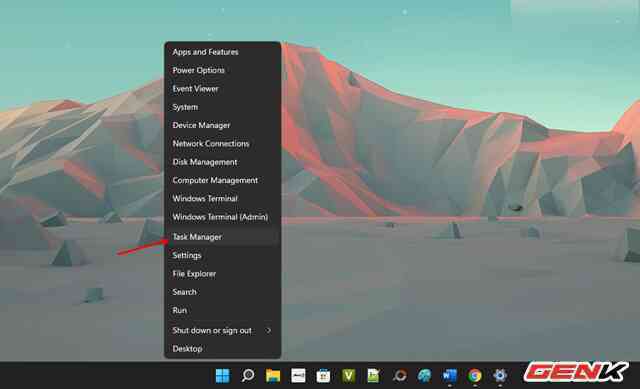
Task: Select Power Options entry
Action: [222, 70]
